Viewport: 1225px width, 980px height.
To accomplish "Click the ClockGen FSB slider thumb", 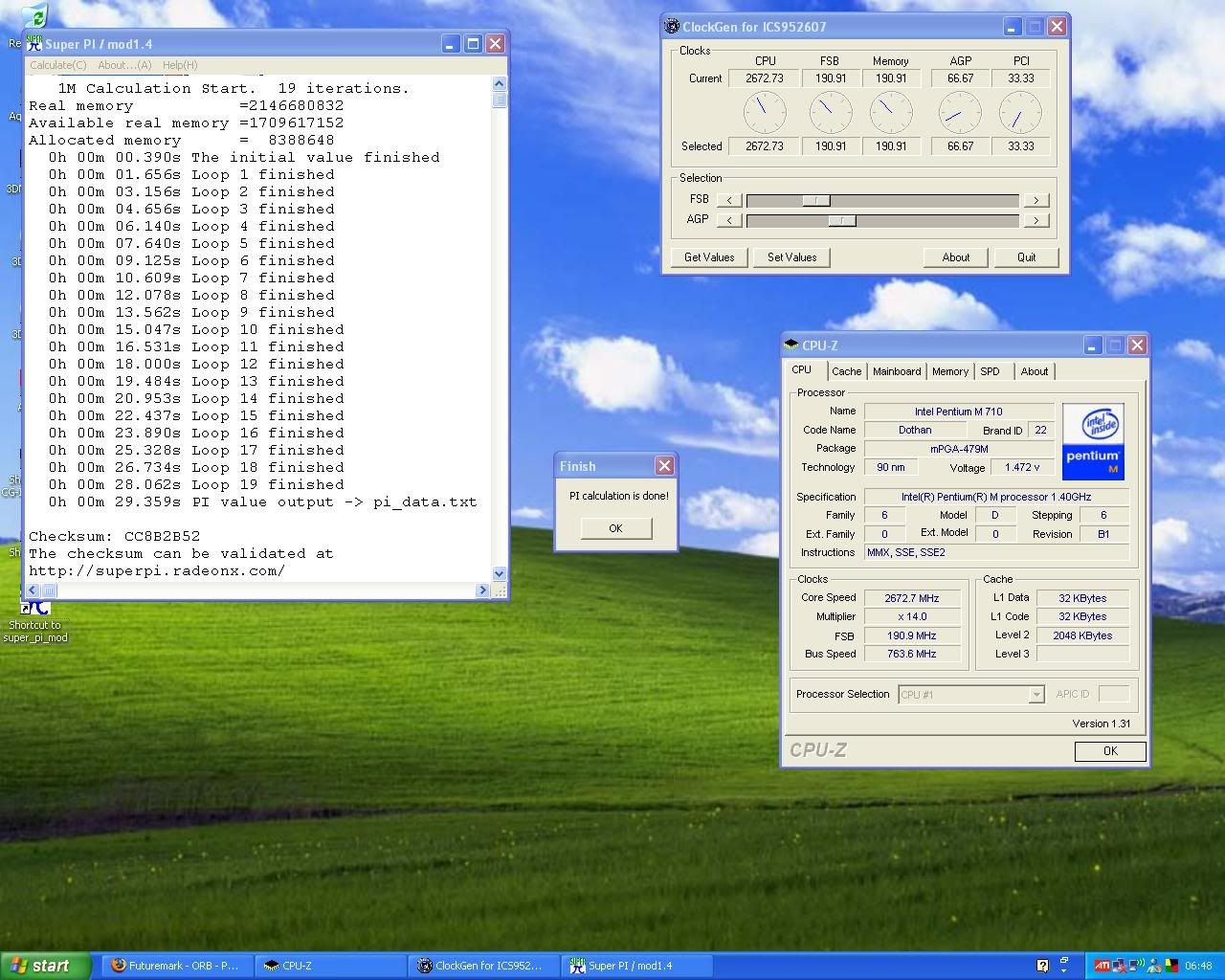I will (816, 200).
